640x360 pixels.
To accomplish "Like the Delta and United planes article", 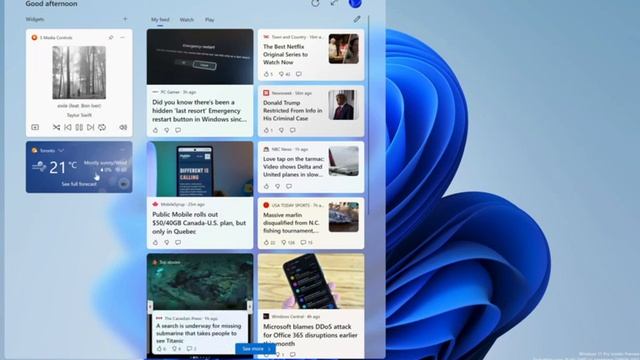I will 266,187.
